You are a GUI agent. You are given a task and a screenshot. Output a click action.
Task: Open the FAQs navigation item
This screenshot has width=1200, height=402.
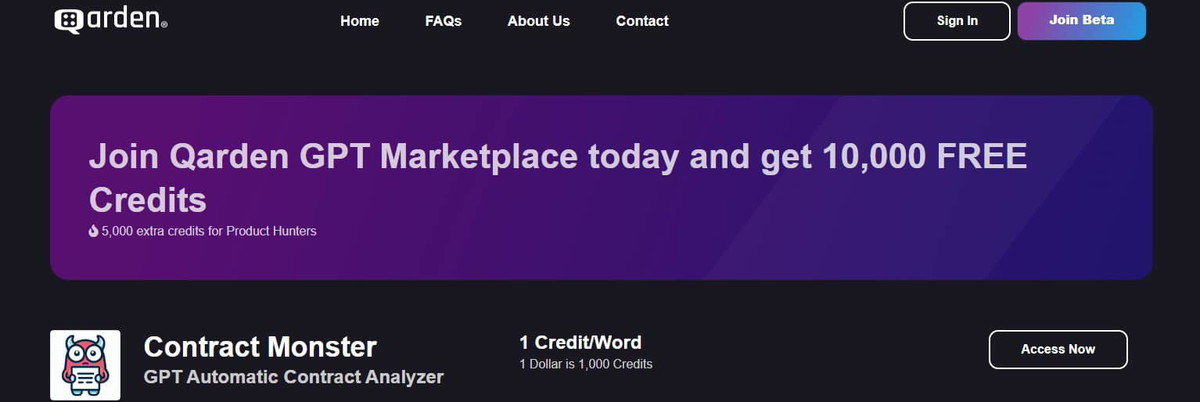[443, 21]
